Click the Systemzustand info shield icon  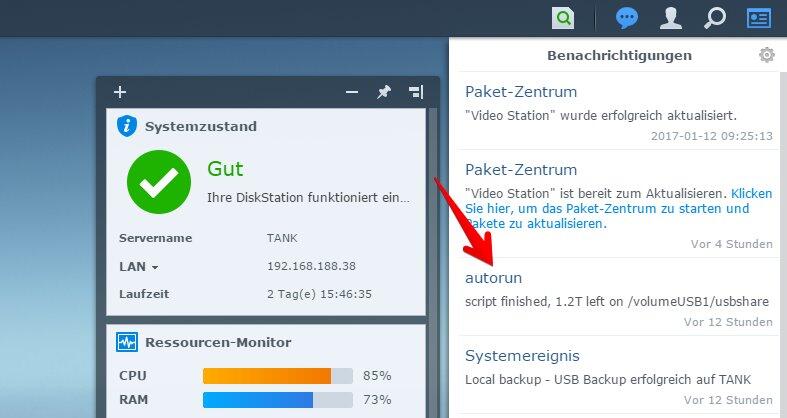(x=127, y=126)
